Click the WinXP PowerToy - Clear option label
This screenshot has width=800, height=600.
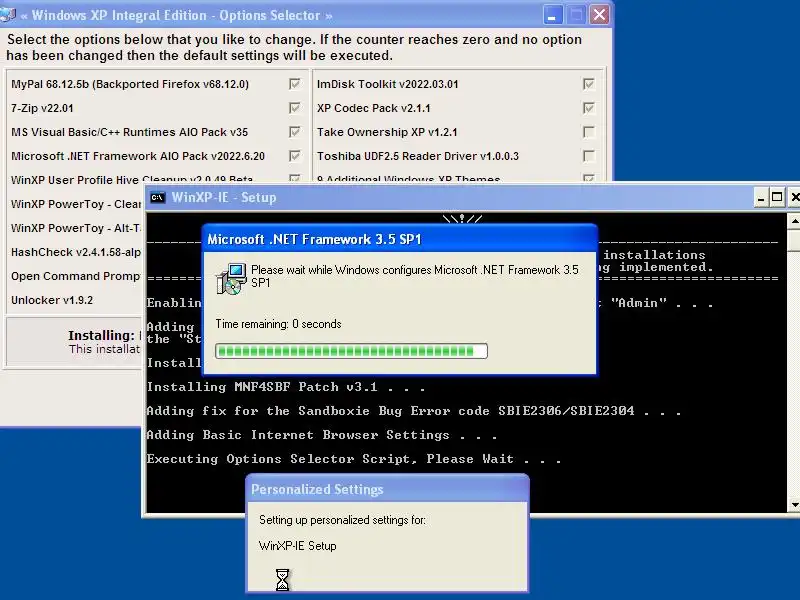(x=76, y=204)
